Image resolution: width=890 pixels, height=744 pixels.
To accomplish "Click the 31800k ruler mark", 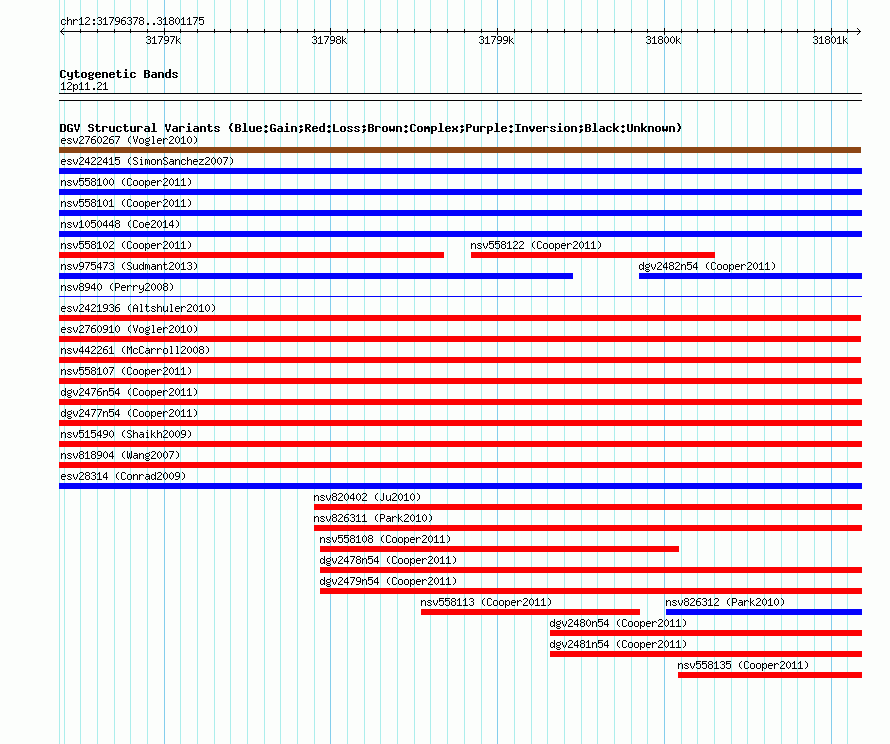I will 663,40.
